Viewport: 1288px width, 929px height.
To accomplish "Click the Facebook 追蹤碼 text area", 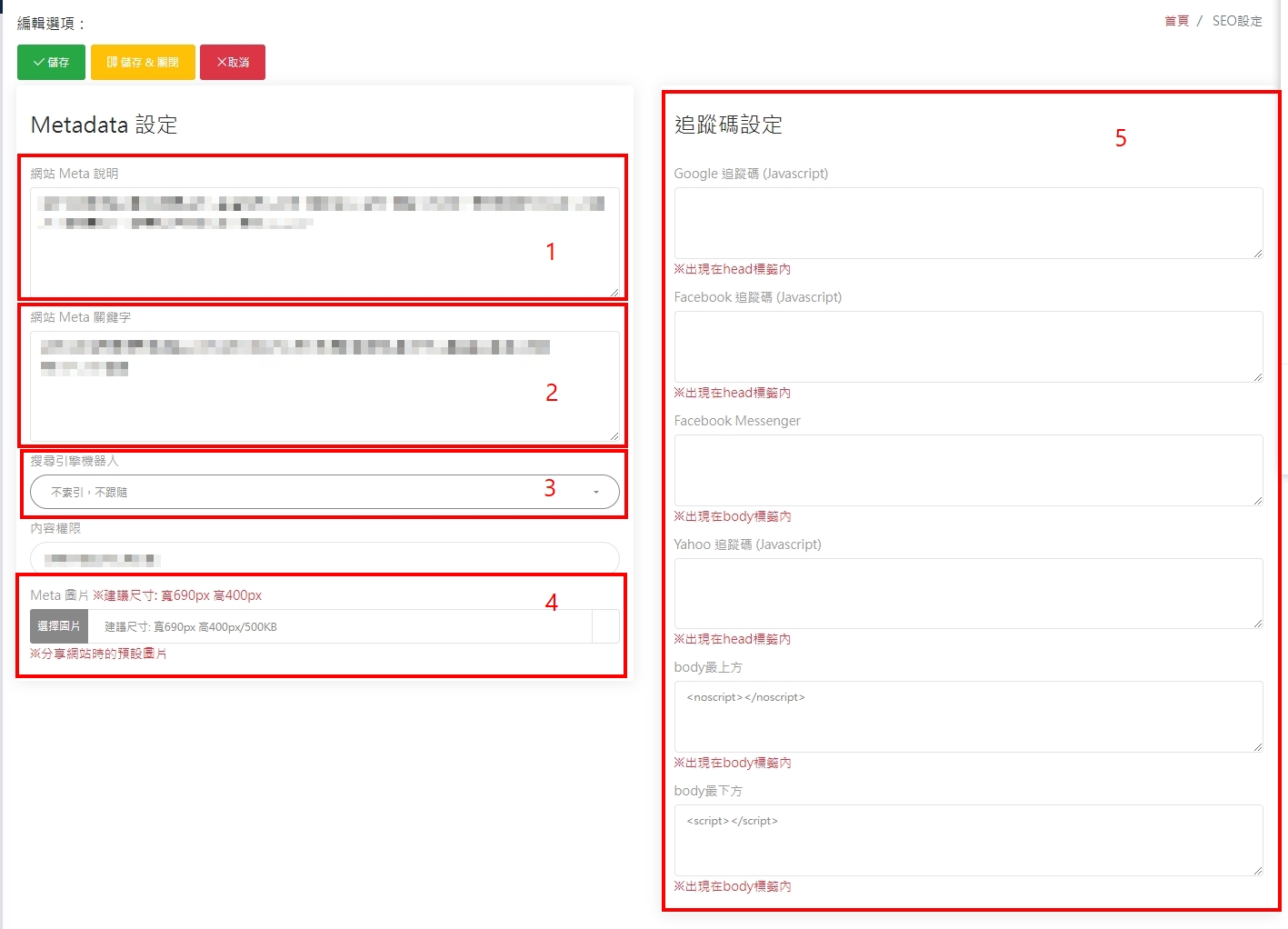I will (x=968, y=346).
